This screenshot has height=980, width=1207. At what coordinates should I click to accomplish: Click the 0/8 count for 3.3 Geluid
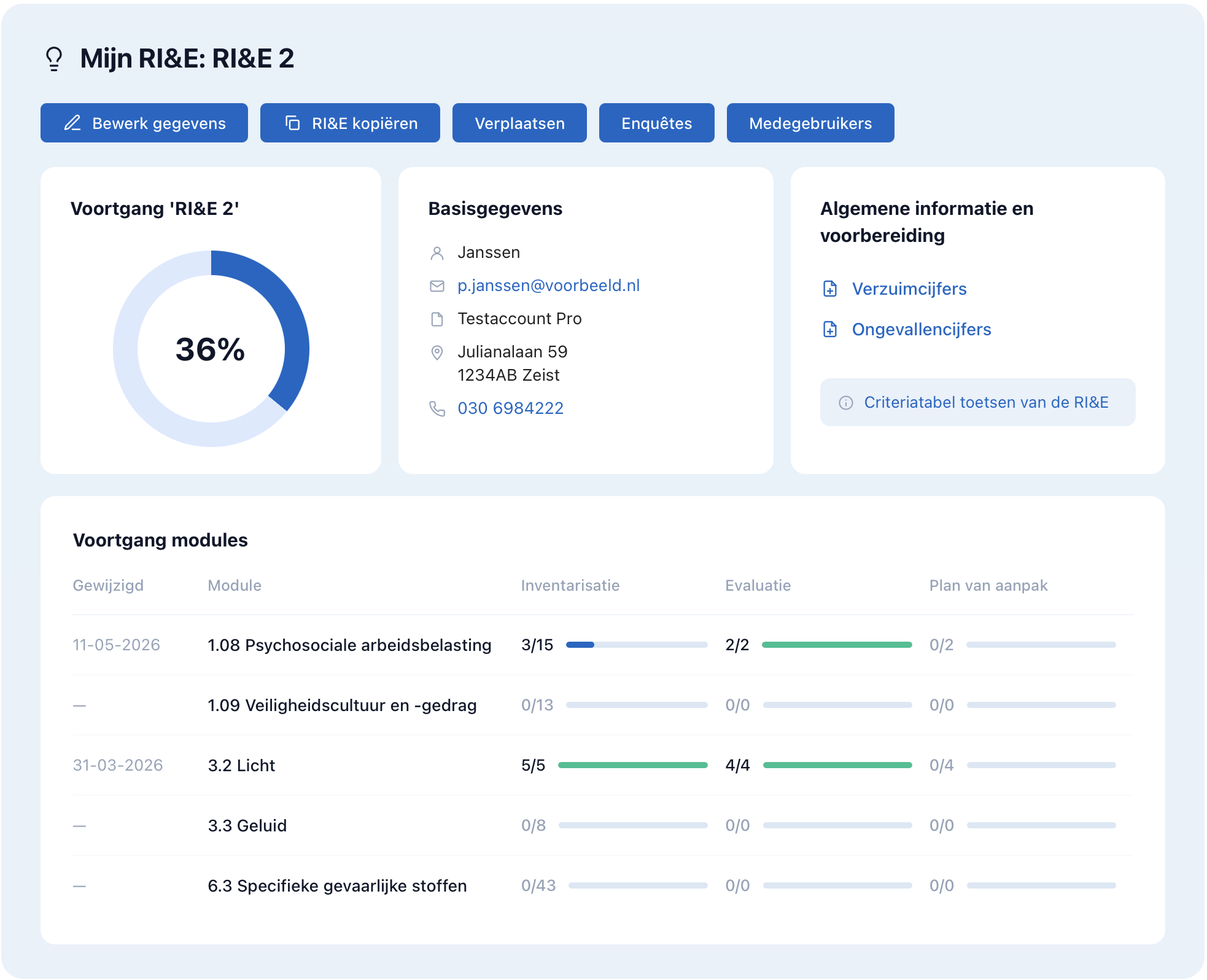[x=534, y=825]
